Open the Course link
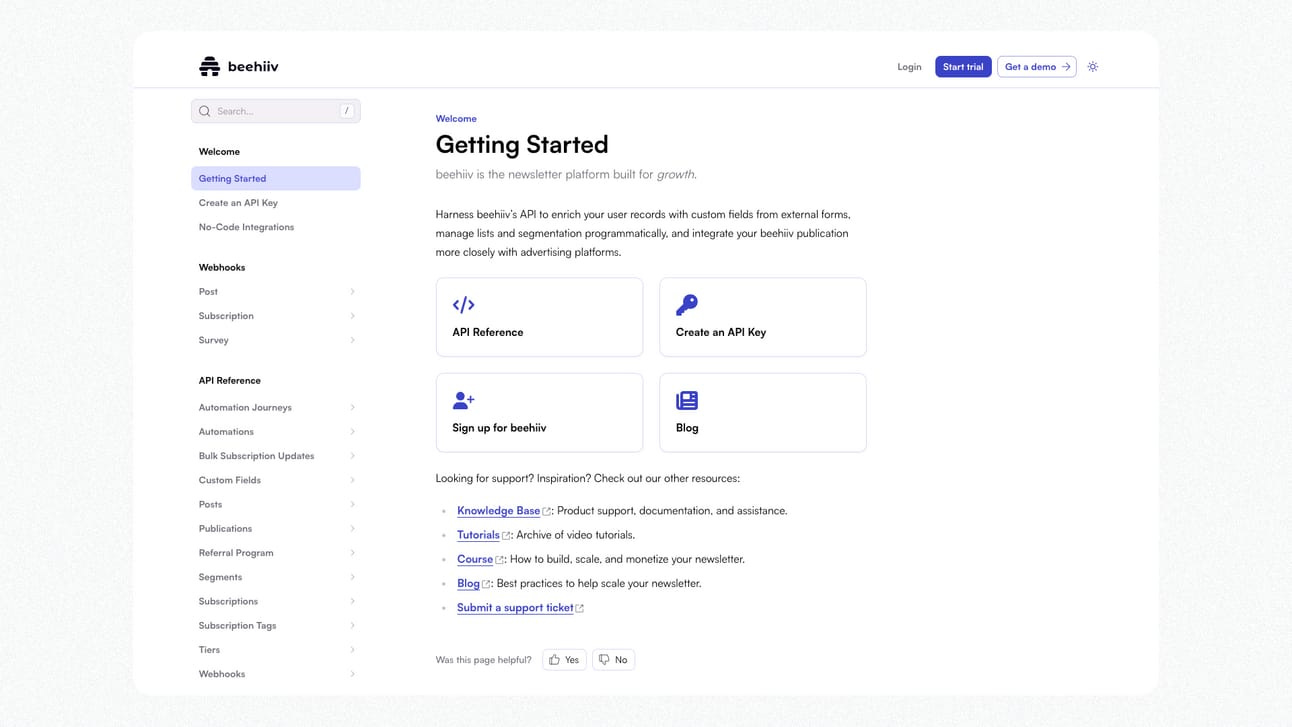The image size is (1292, 727). (x=475, y=560)
